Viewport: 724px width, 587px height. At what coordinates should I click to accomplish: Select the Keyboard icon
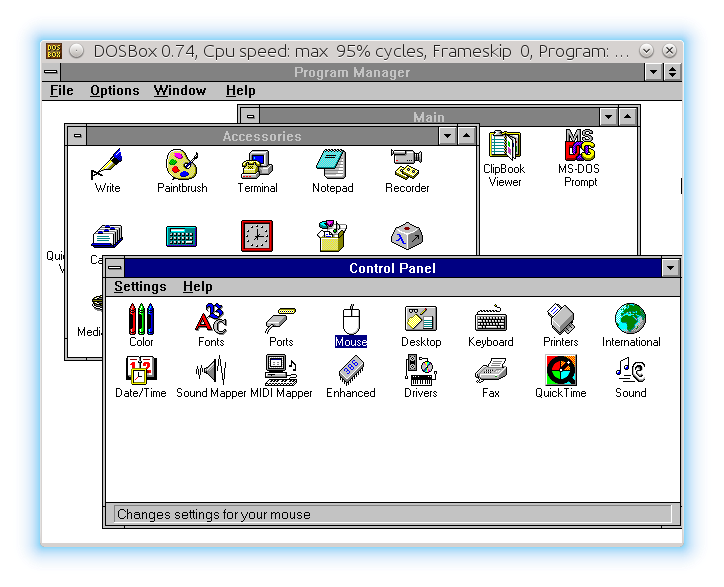(491, 325)
